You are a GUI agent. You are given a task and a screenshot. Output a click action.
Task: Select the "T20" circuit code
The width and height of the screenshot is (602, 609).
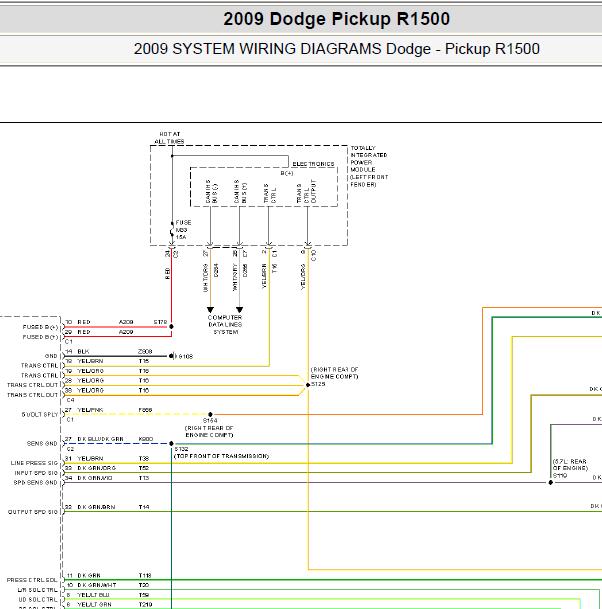tap(144, 585)
